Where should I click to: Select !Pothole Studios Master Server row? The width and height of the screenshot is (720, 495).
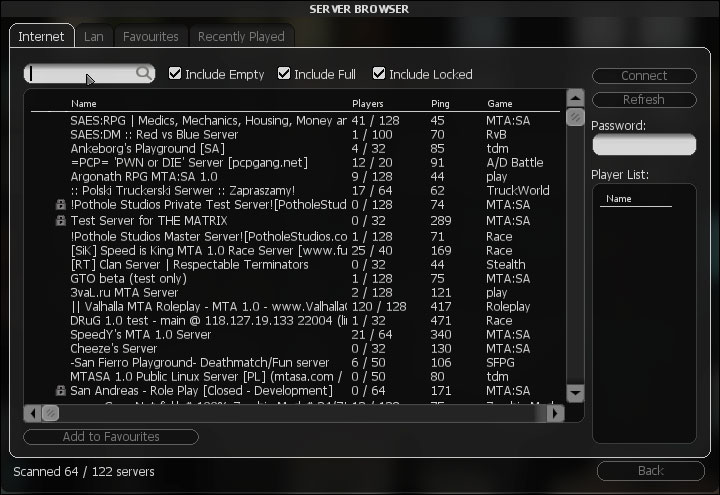point(295,237)
